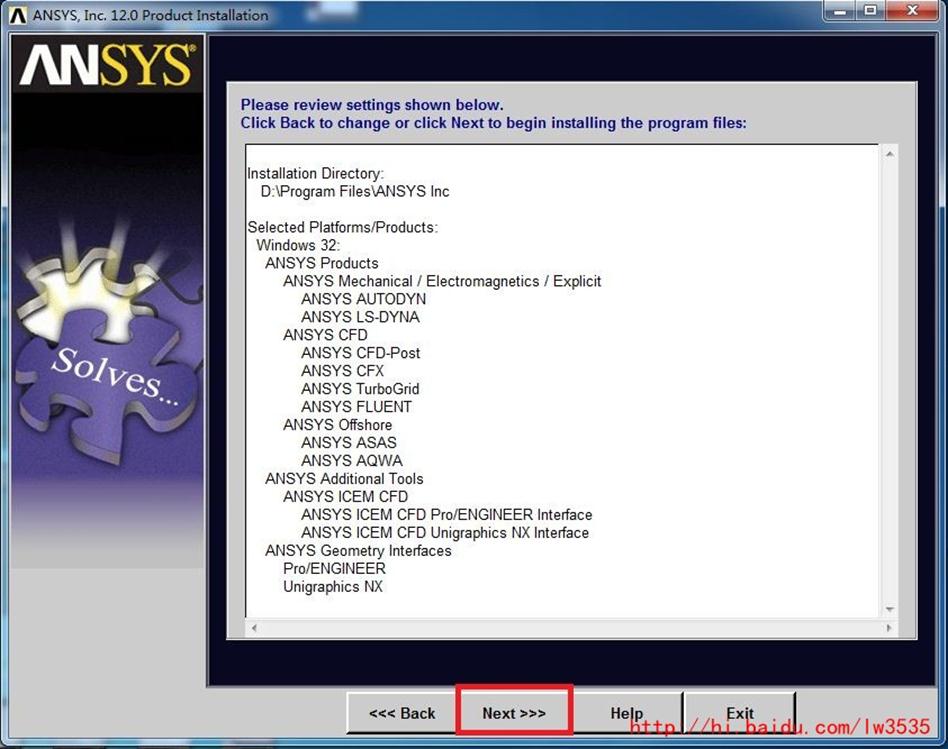The image size is (948, 749).
Task: Click the 'ANSYS LS-DYNA' entry
Action: [x=360, y=317]
